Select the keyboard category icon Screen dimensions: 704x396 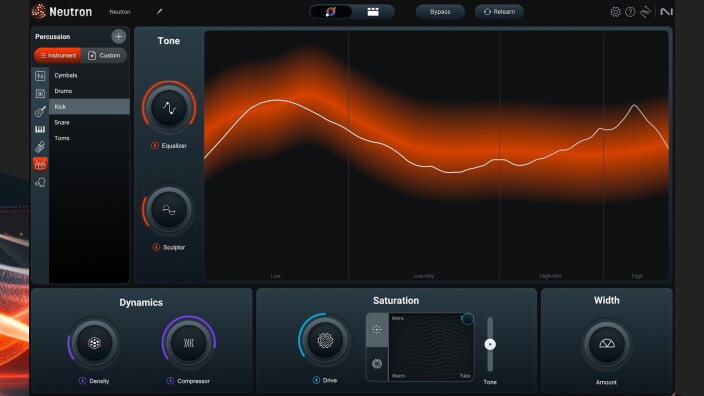tap(40, 129)
